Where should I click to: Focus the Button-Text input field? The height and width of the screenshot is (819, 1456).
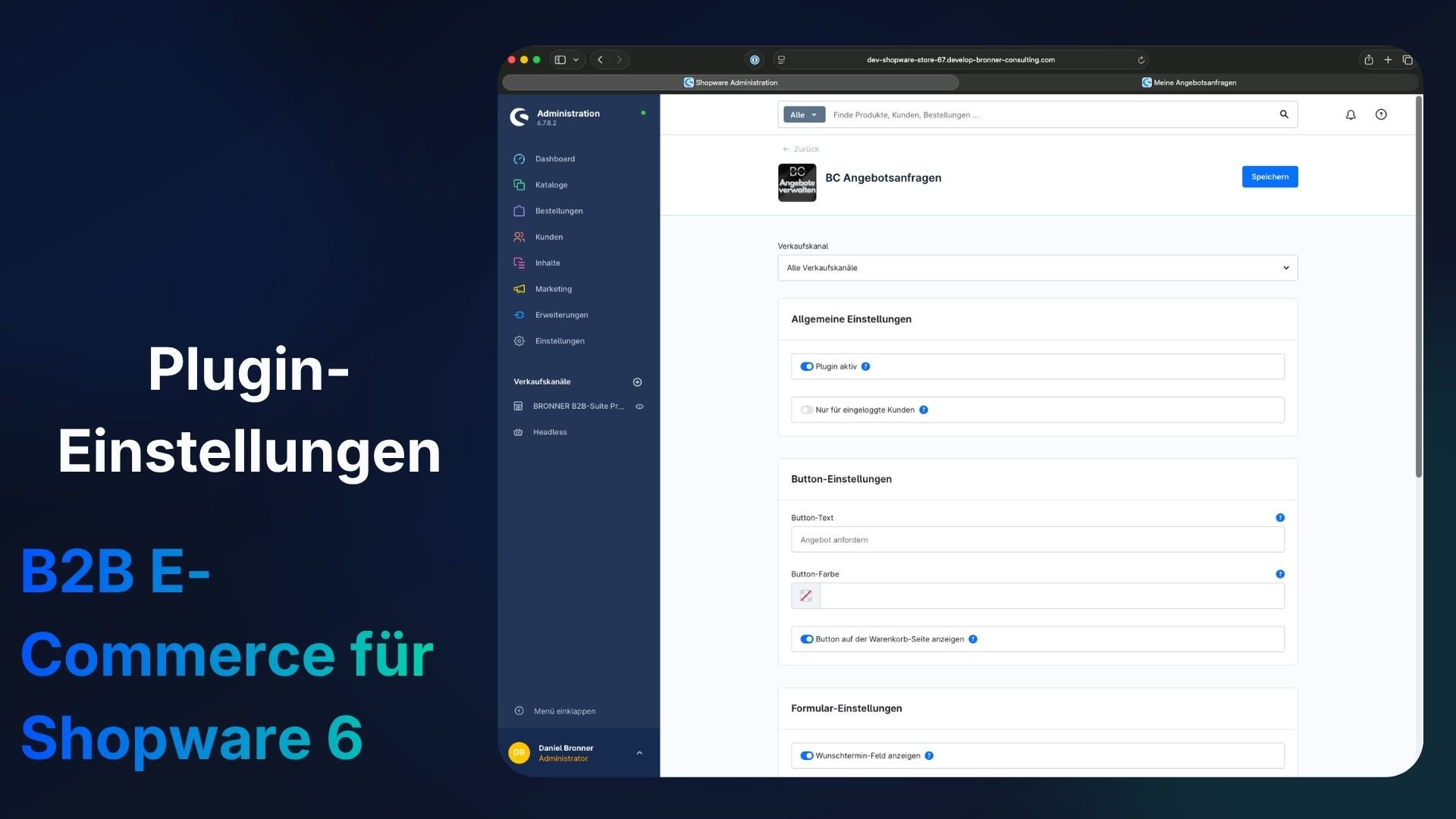[x=1037, y=540]
